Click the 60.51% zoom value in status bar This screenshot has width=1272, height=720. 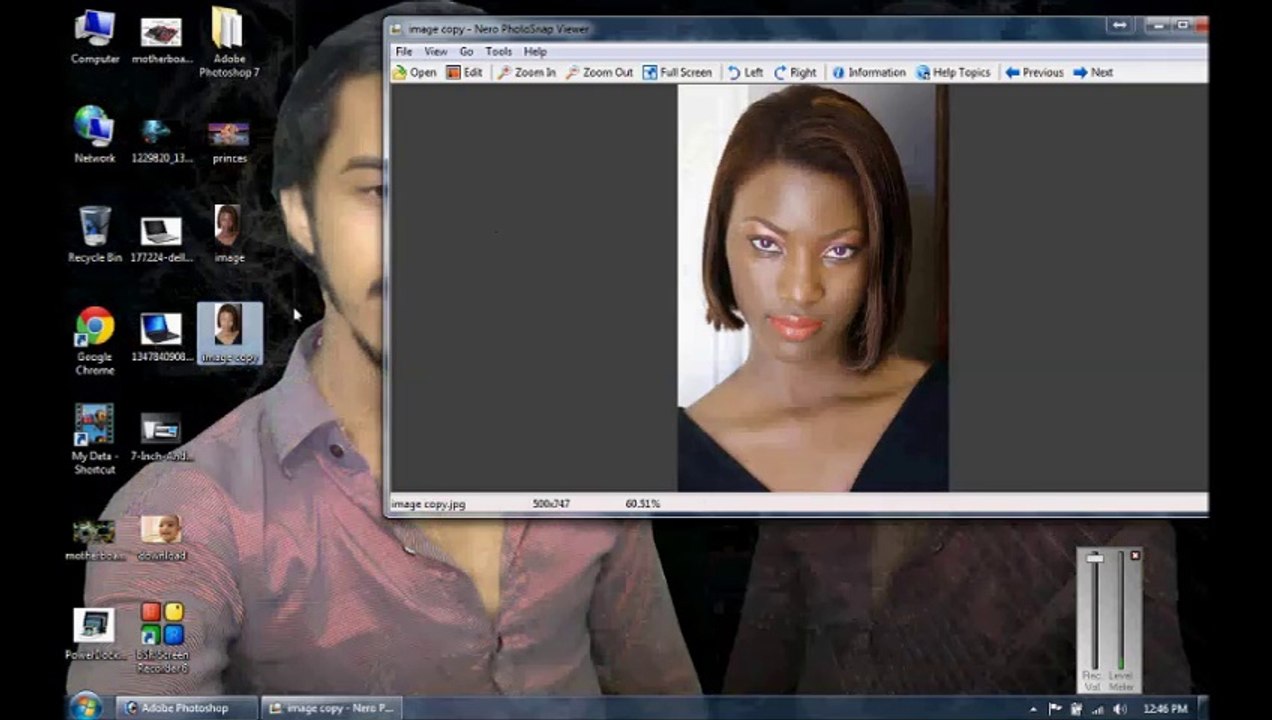[643, 504]
